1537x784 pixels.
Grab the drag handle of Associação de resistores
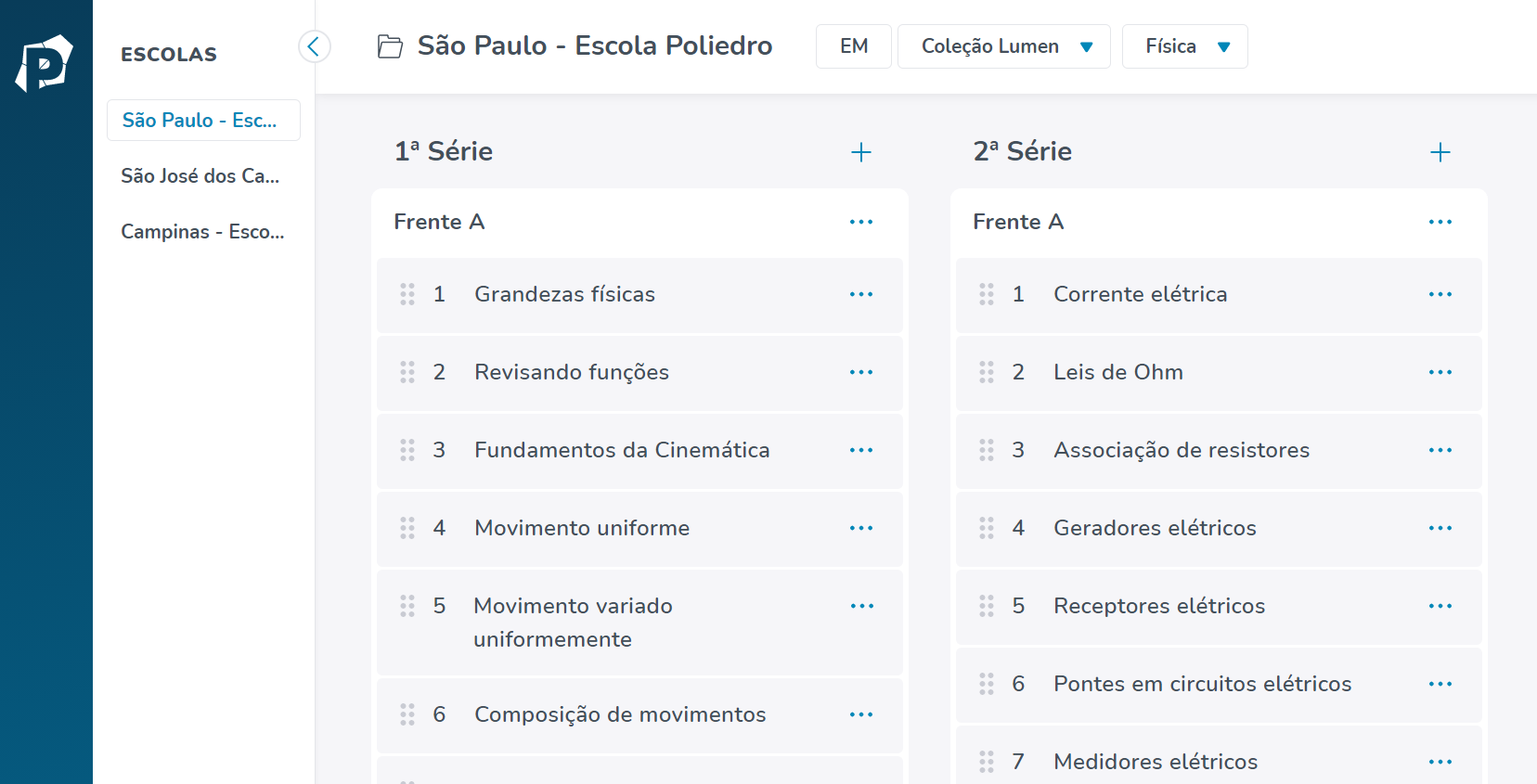[x=987, y=450]
